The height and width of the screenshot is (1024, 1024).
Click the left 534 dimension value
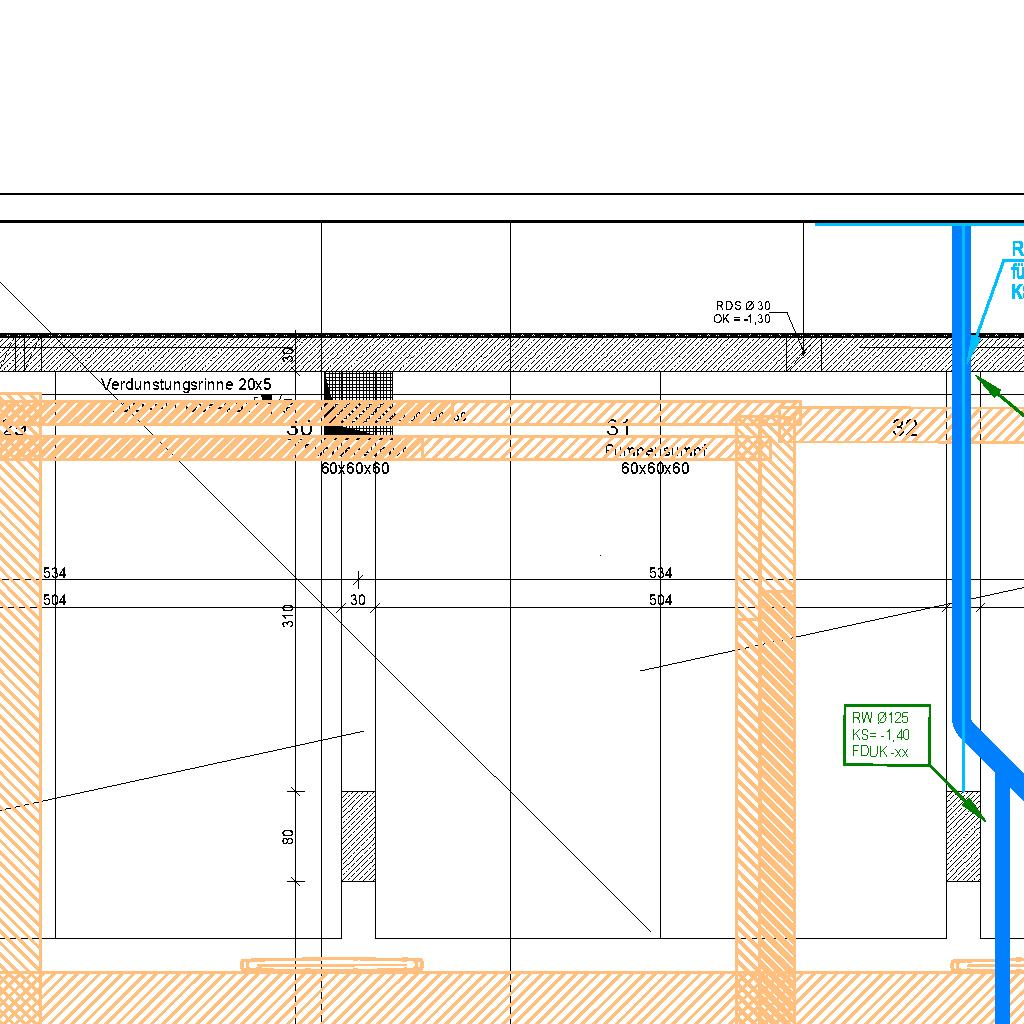[55, 573]
